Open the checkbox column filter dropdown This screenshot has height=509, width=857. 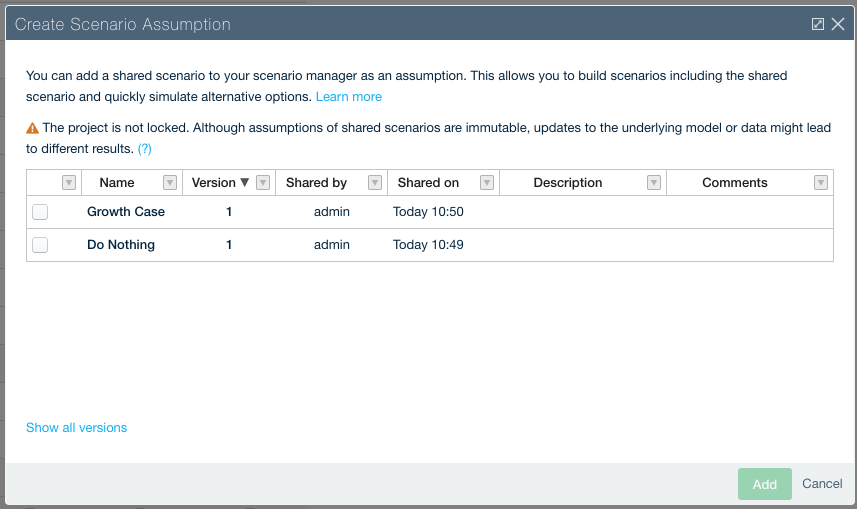69,183
